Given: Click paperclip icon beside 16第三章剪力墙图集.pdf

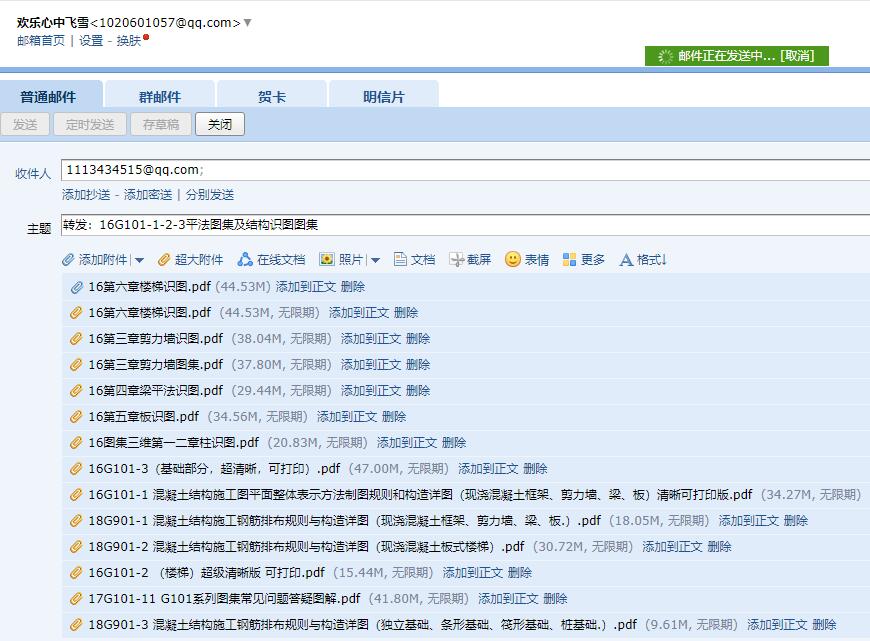Looking at the screenshot, I should pos(77,365).
